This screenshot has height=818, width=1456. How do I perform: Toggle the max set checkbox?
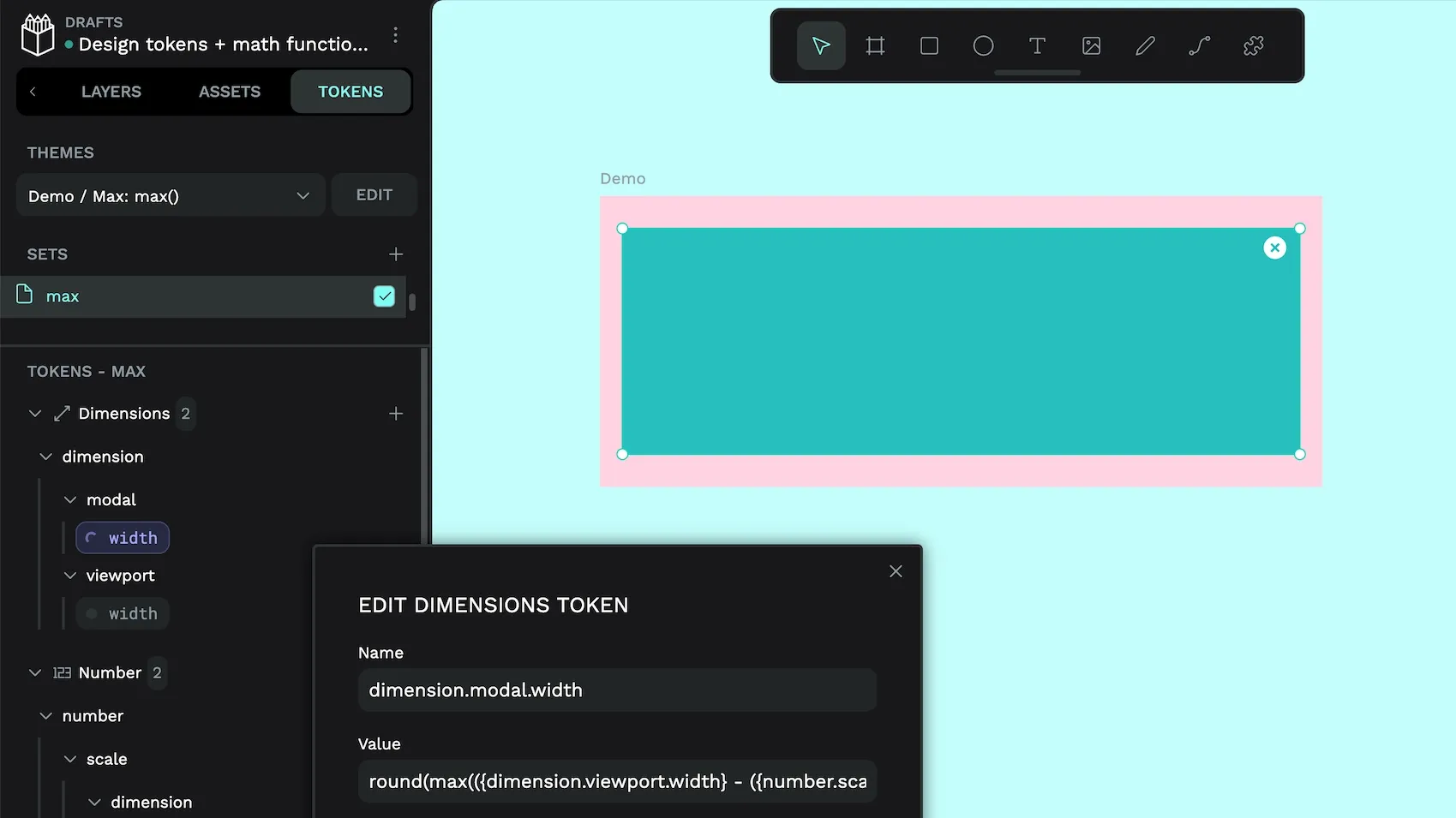384,296
